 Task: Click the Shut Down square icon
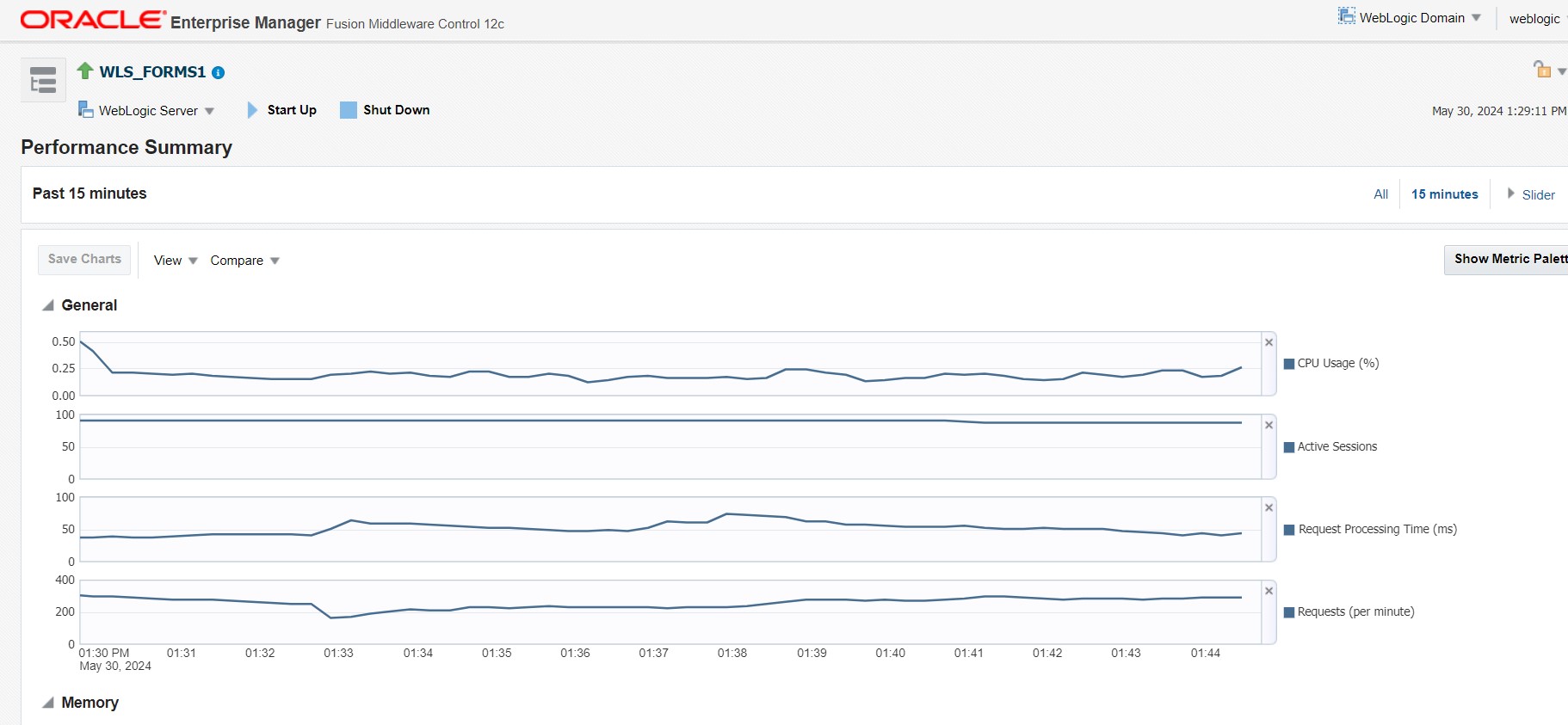click(349, 110)
